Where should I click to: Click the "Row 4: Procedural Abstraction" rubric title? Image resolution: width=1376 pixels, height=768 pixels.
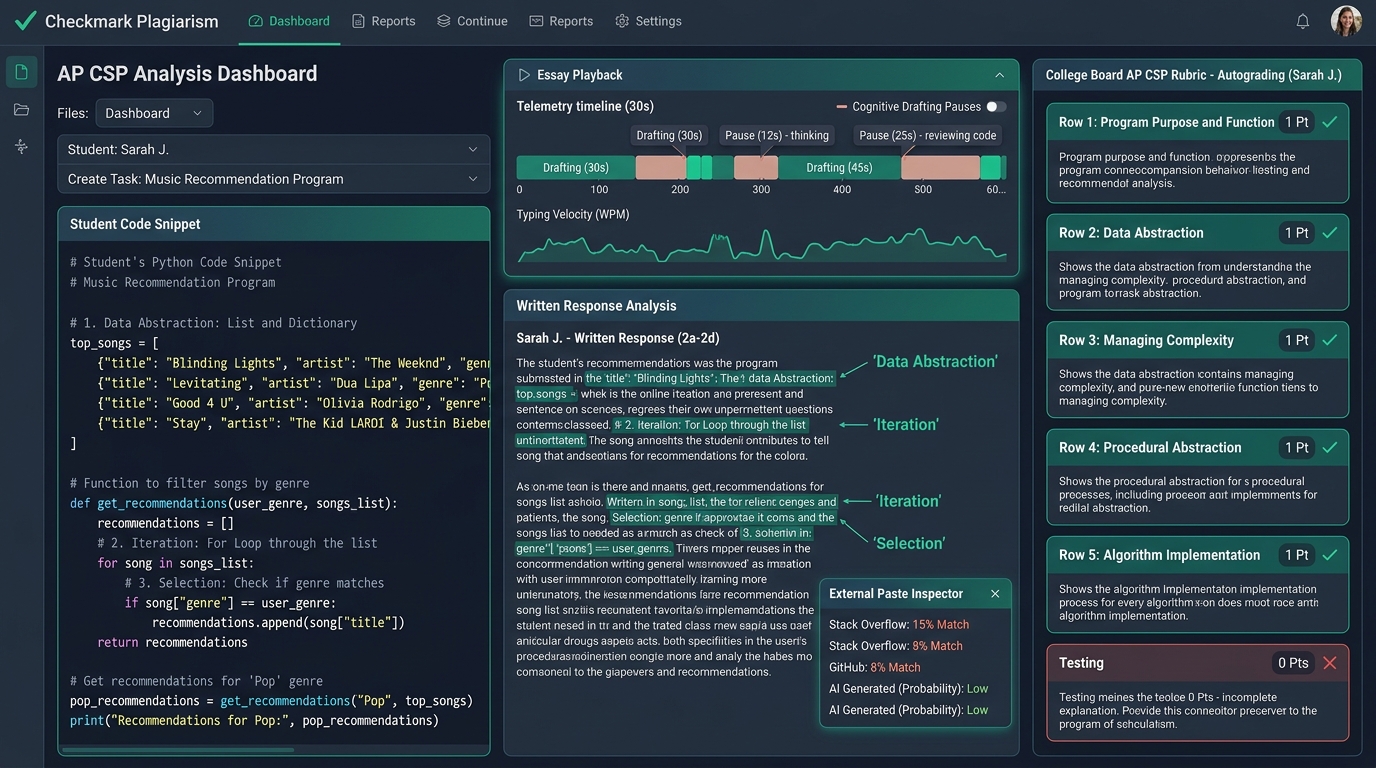click(x=1150, y=448)
